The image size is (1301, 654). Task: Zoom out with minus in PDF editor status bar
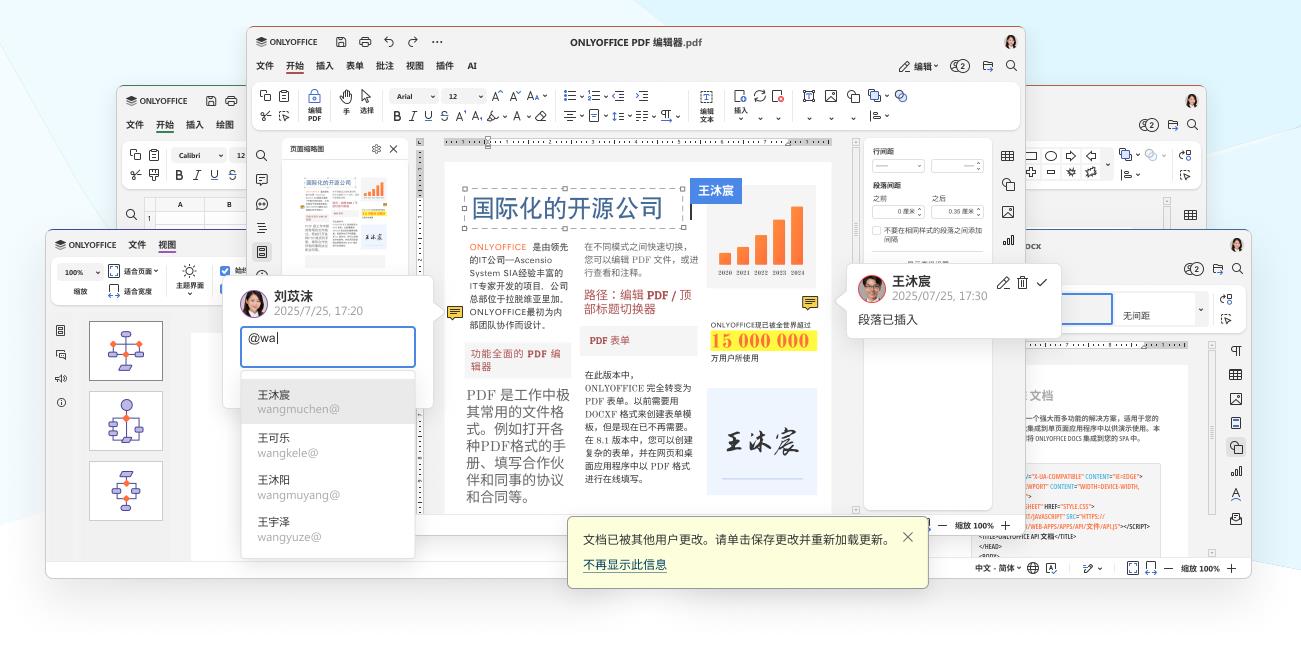(941, 525)
